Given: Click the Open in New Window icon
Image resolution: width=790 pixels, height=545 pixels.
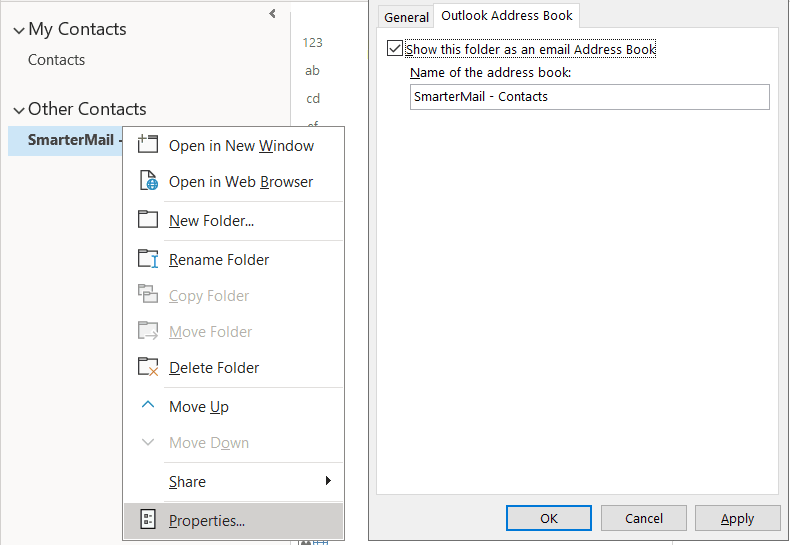Looking at the screenshot, I should pyautogui.click(x=148, y=145).
